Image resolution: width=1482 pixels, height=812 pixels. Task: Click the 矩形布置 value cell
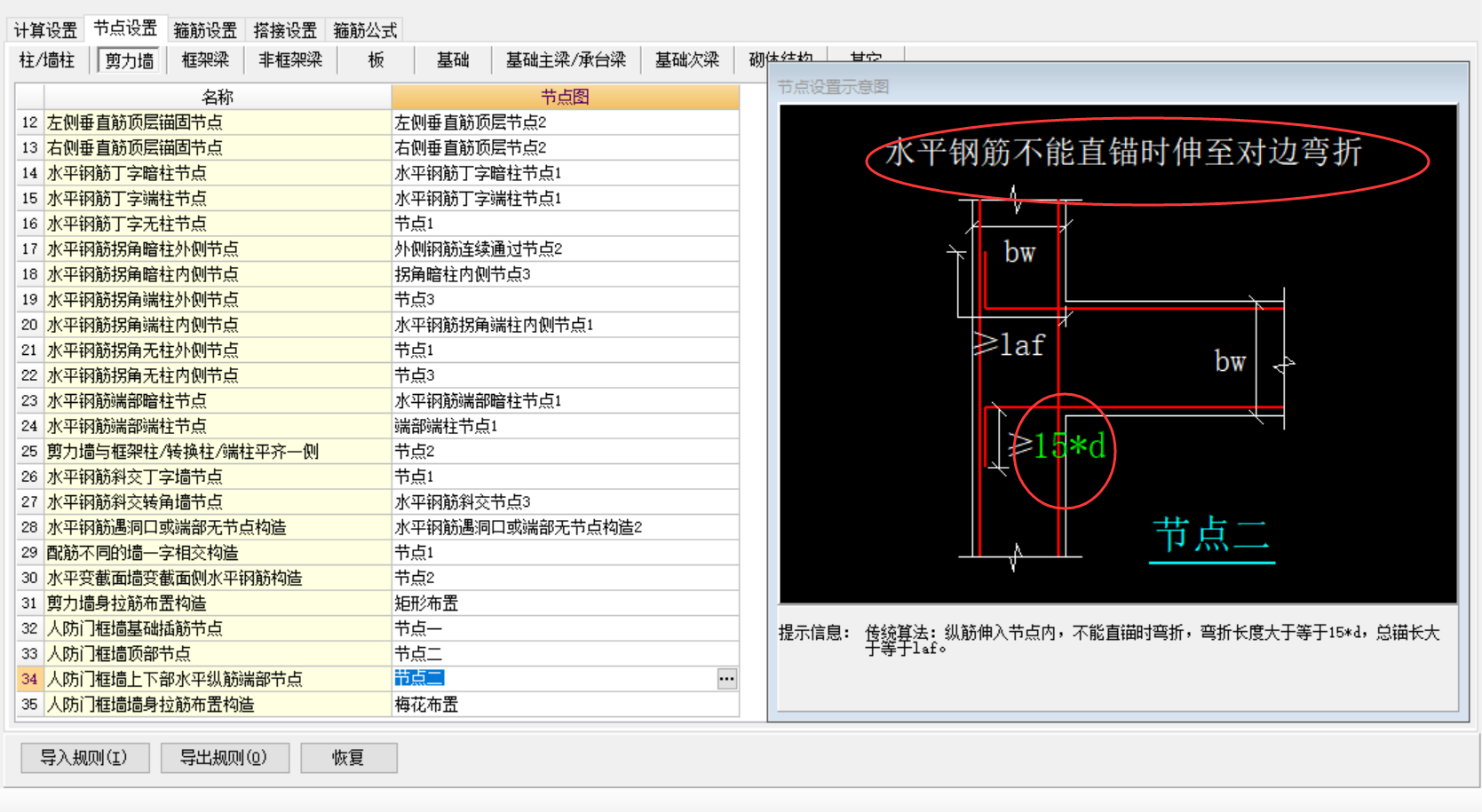[565, 603]
